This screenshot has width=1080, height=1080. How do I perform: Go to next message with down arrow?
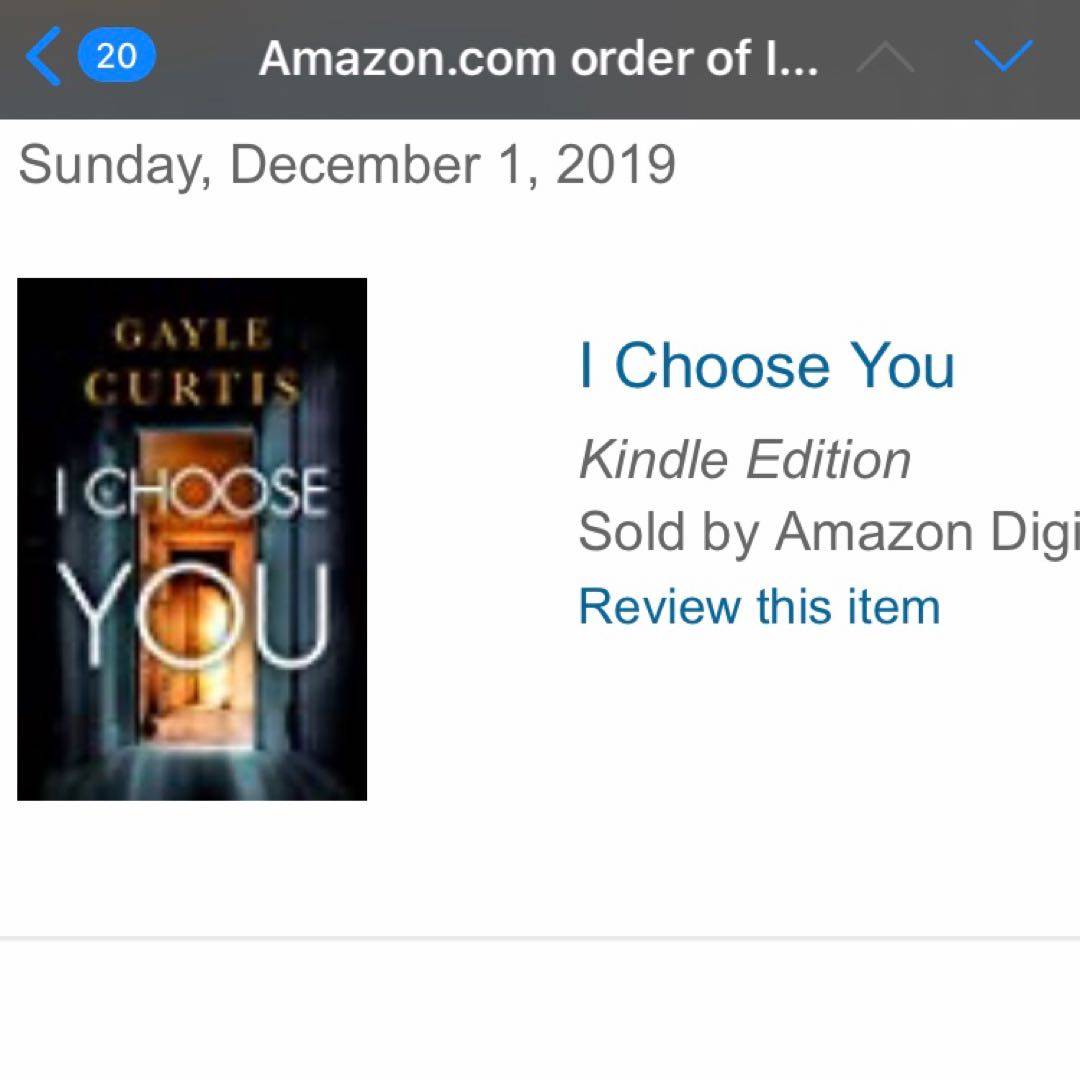pyautogui.click(x=1002, y=57)
